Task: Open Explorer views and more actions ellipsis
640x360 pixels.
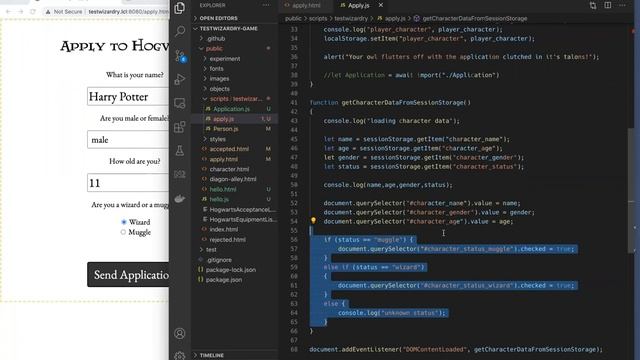Action: pos(266,5)
